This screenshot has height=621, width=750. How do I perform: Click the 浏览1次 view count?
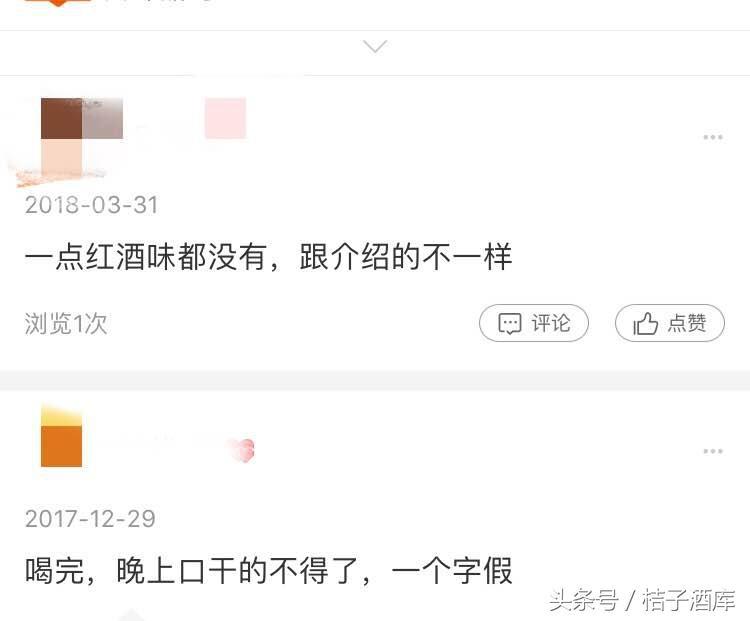pos(66,323)
